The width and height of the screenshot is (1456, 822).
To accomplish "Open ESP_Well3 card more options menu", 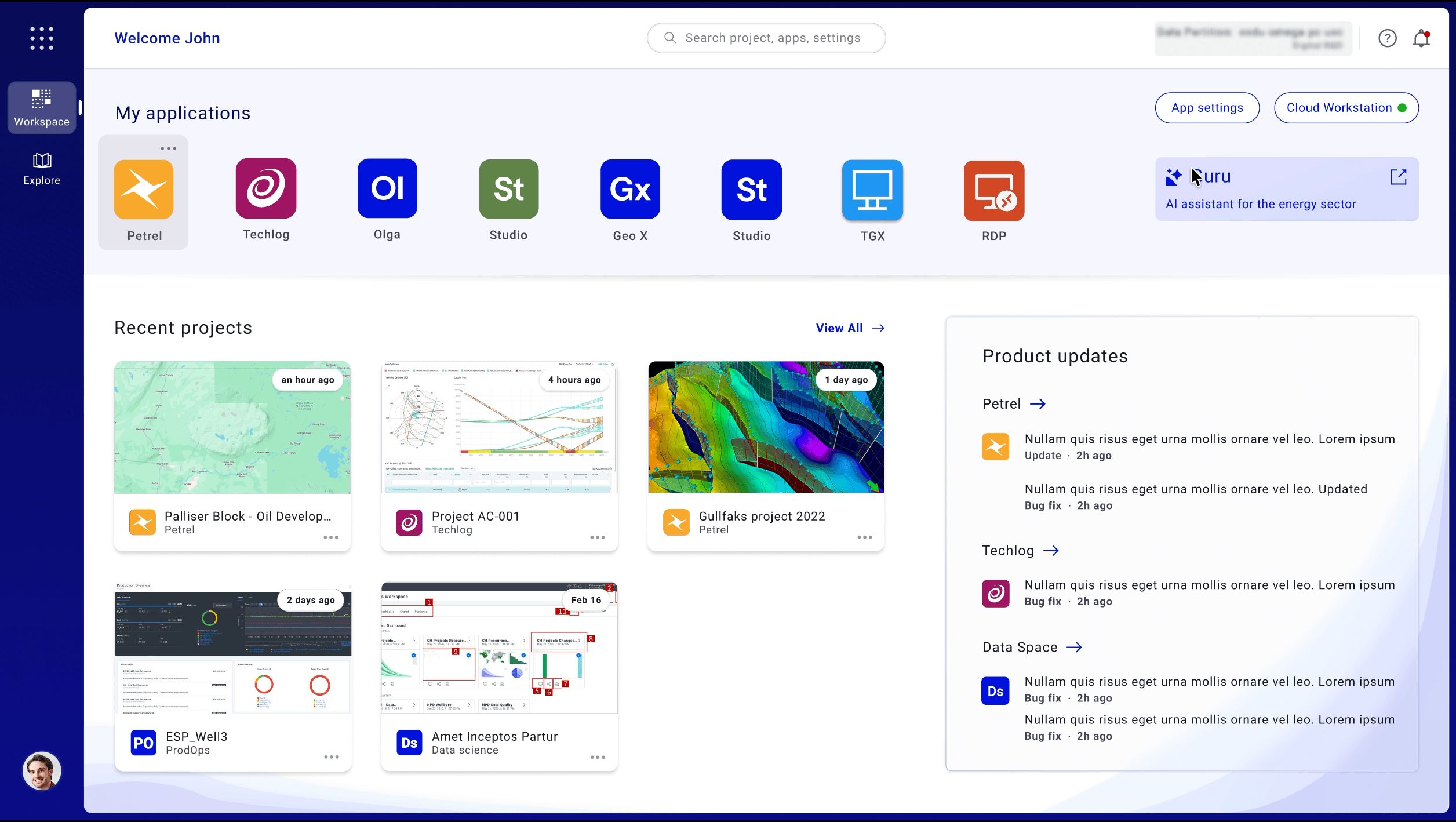I will tap(331, 757).
